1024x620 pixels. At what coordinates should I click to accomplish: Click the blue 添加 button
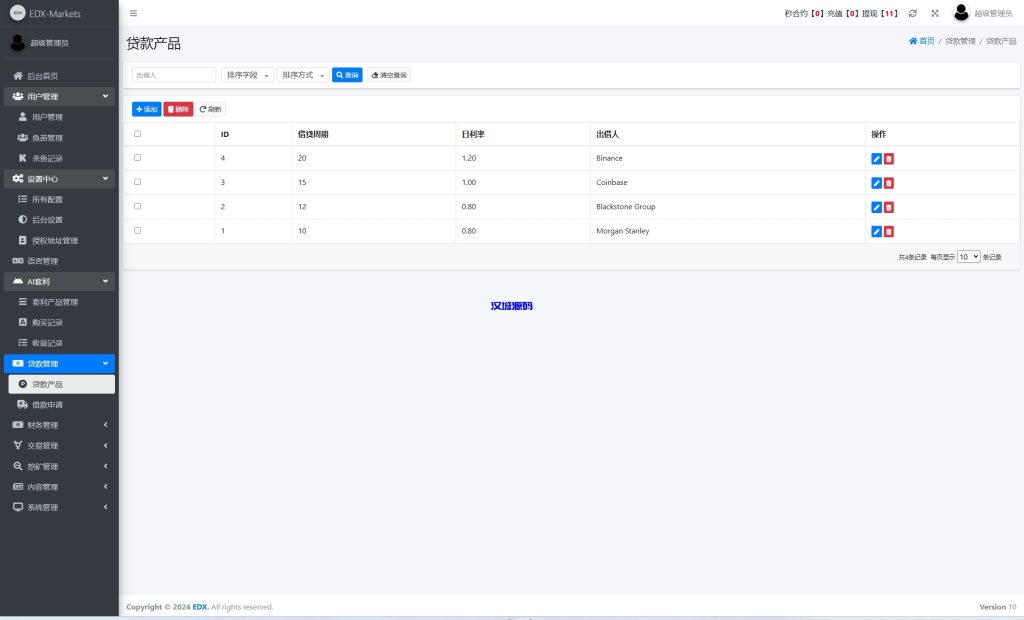click(x=146, y=109)
